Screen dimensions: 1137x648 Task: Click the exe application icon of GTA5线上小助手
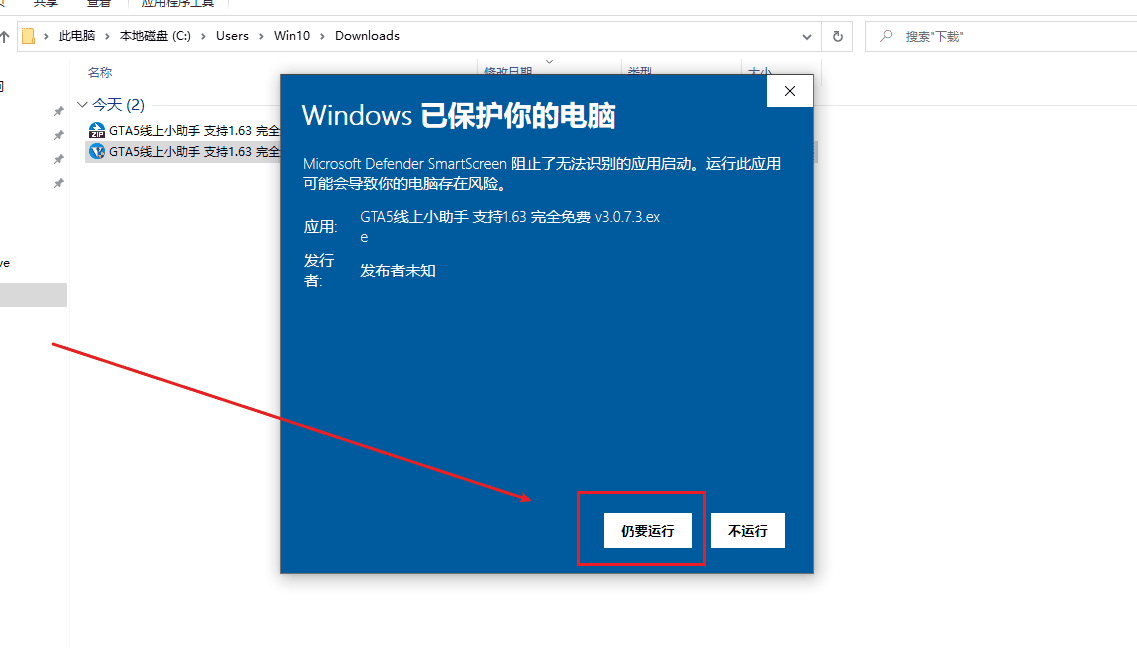(96, 151)
